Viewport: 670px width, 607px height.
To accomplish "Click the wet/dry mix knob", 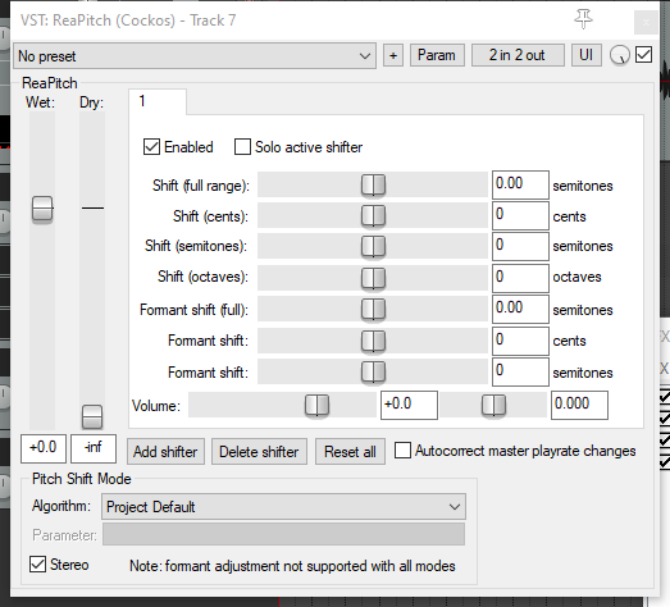I will 619,55.
